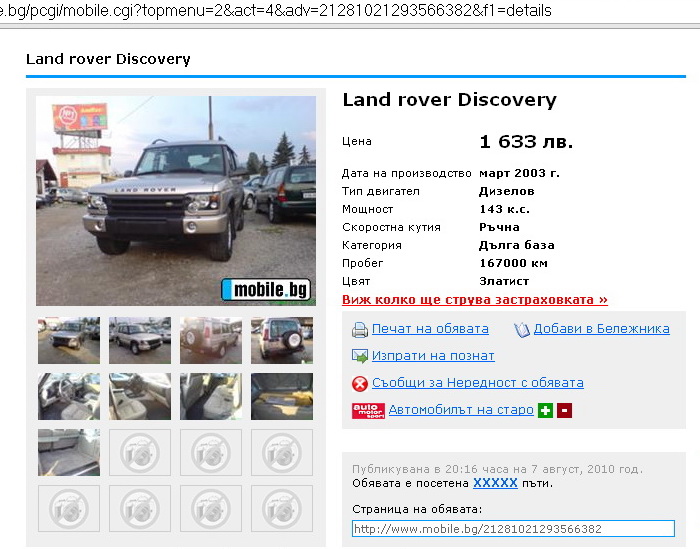Image resolution: width=700 pixels, height=549 pixels.
Task: Click the green plus icon
Action: point(545,411)
